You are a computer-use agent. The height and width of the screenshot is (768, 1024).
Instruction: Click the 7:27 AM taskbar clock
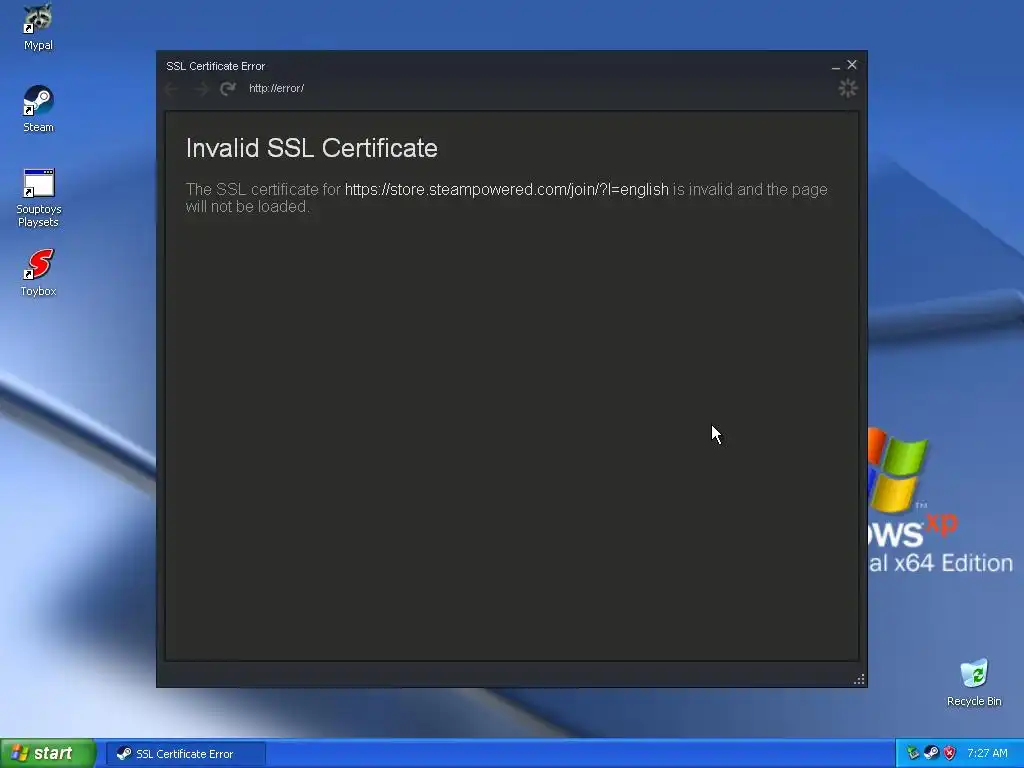pos(987,753)
